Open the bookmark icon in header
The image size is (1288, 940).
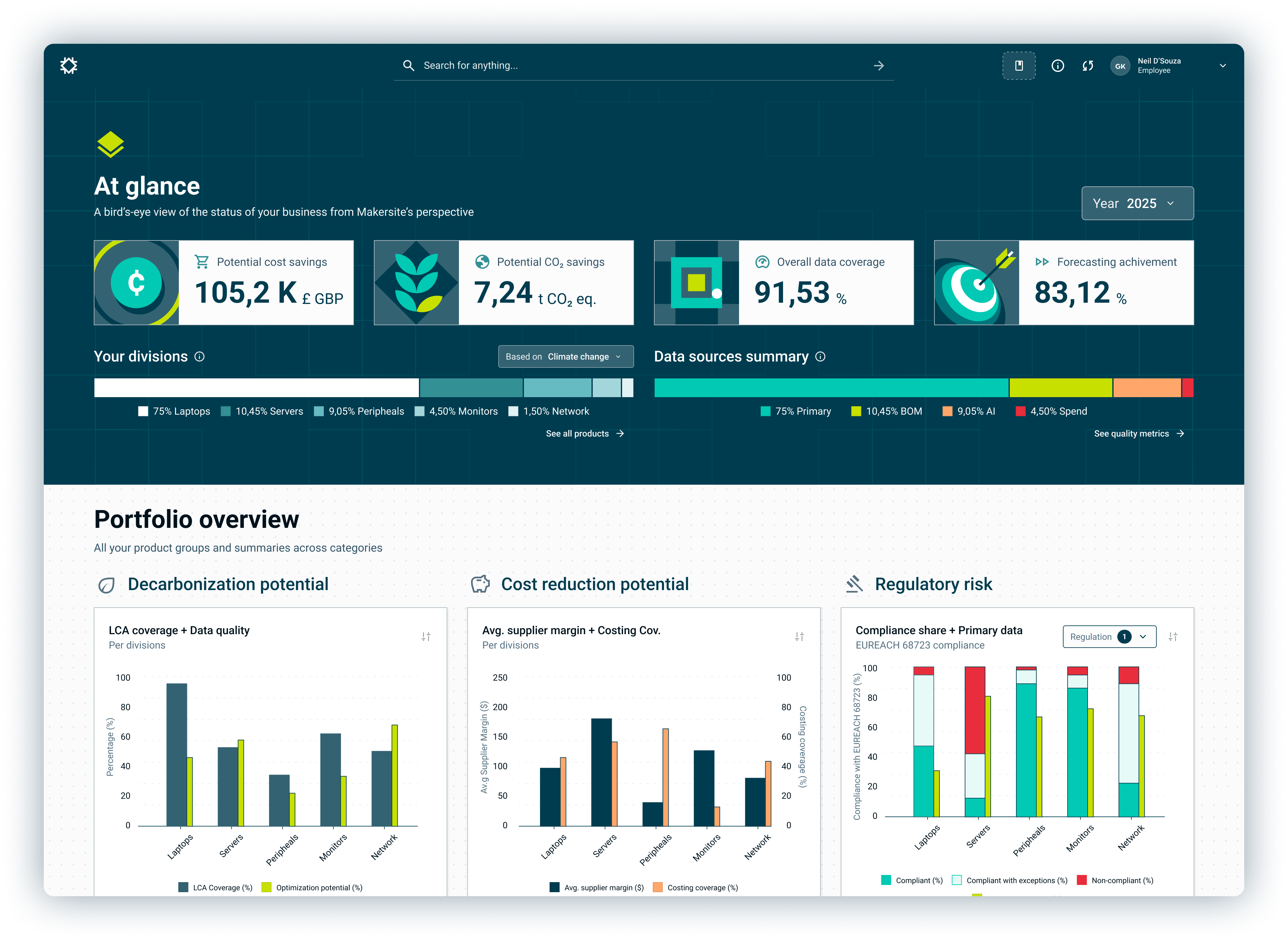click(x=1018, y=65)
